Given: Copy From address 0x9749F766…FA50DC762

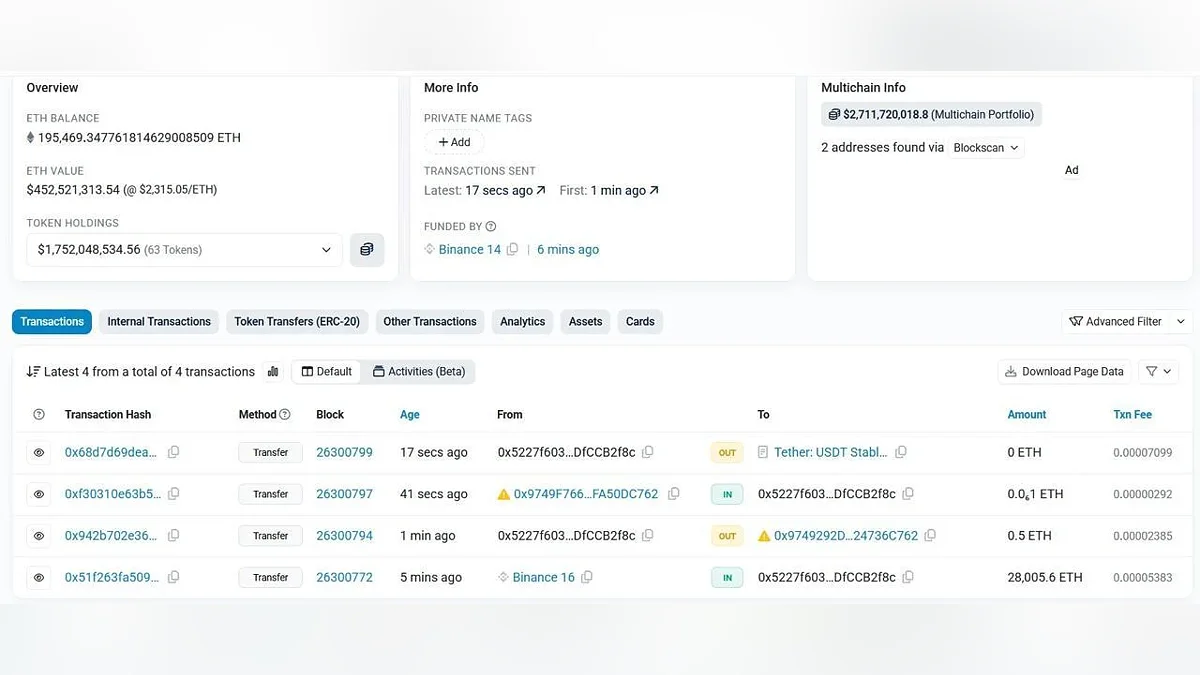Looking at the screenshot, I should (674, 494).
